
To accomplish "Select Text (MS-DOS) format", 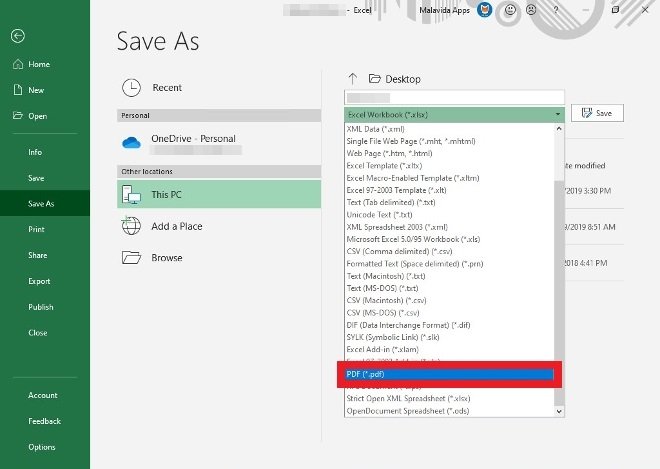I will coord(449,288).
